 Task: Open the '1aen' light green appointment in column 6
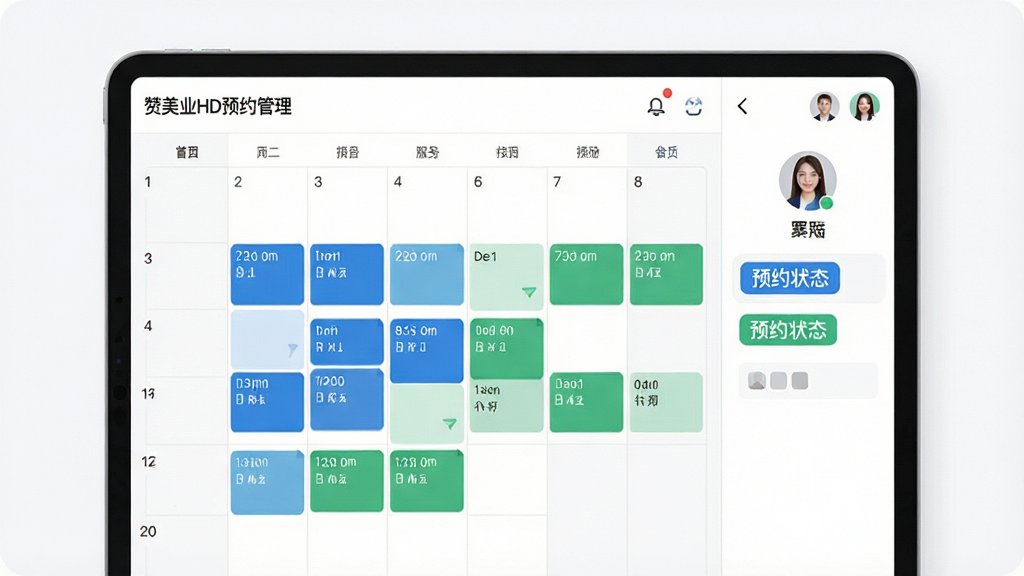(506, 406)
